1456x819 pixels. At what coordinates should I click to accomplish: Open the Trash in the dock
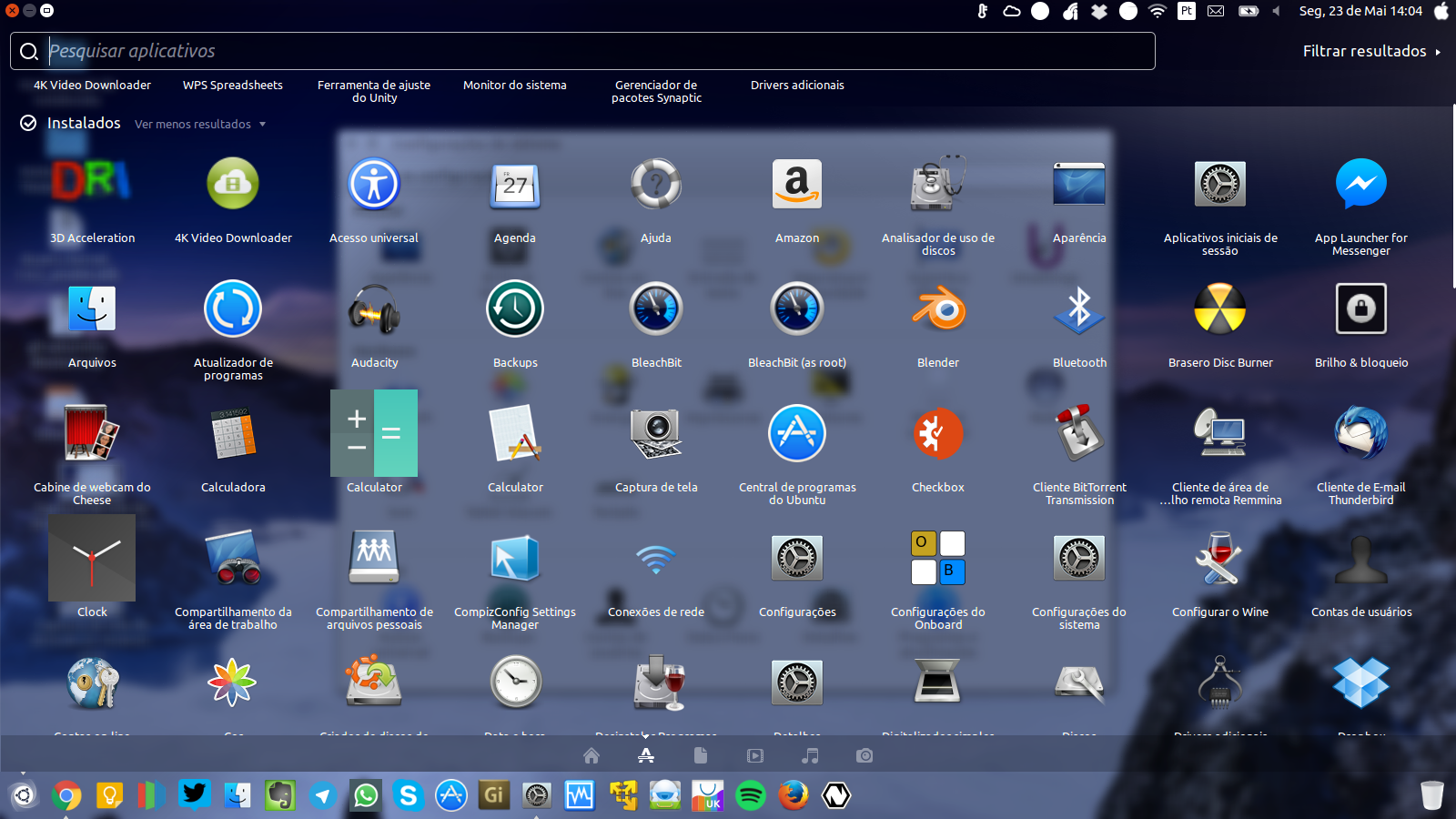coord(1432,795)
